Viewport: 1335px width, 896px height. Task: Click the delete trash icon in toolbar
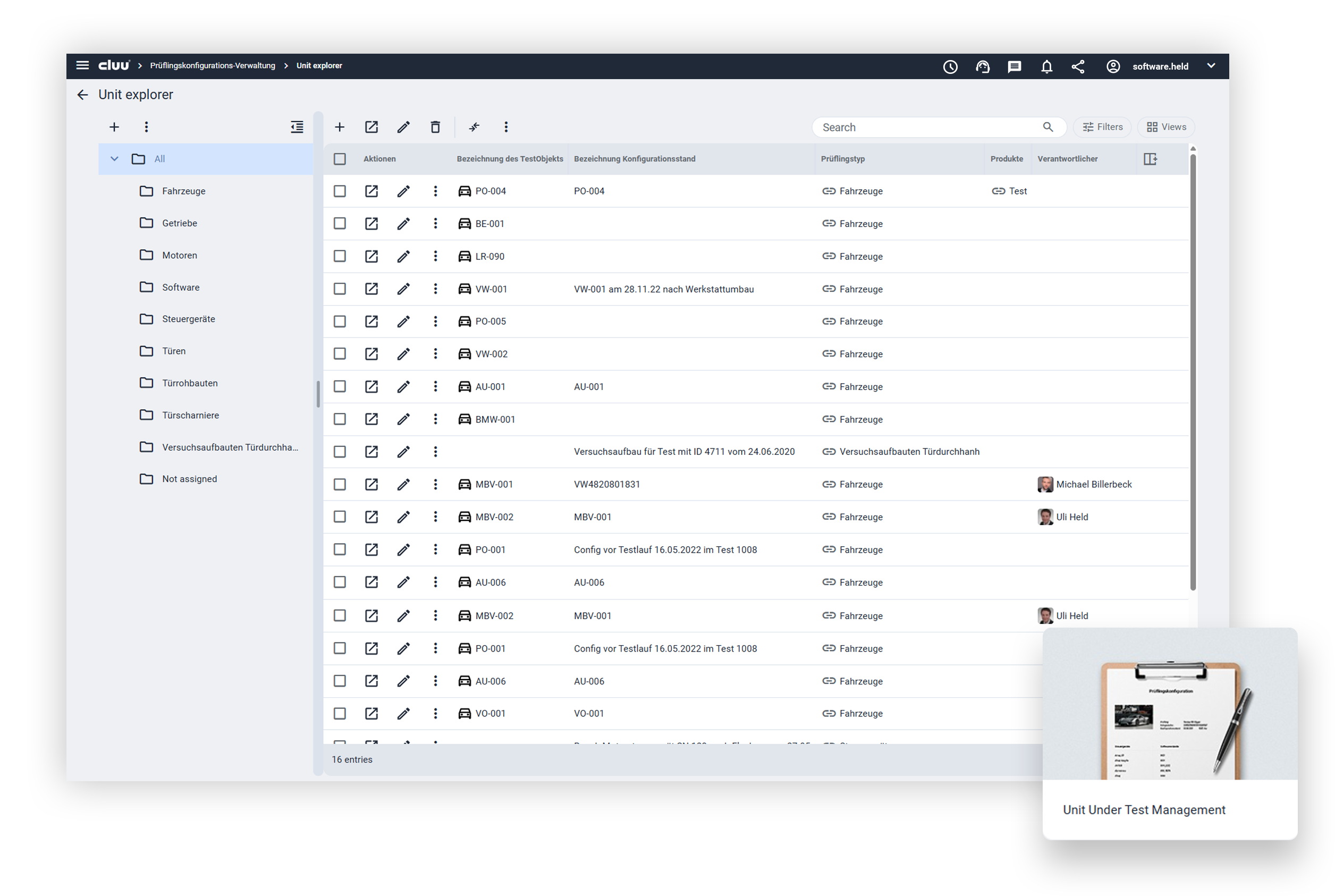click(435, 127)
